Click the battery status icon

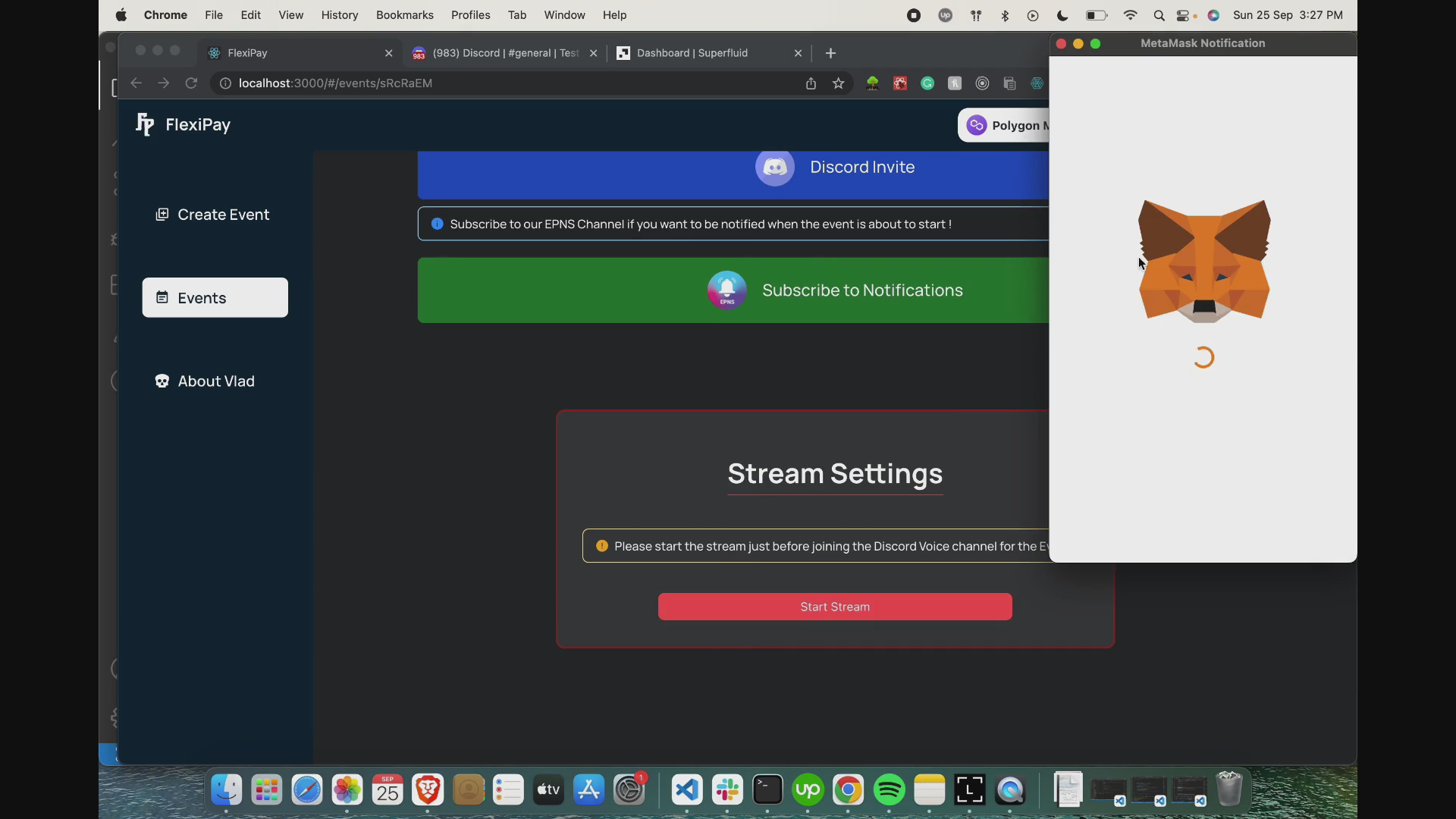point(1097,15)
